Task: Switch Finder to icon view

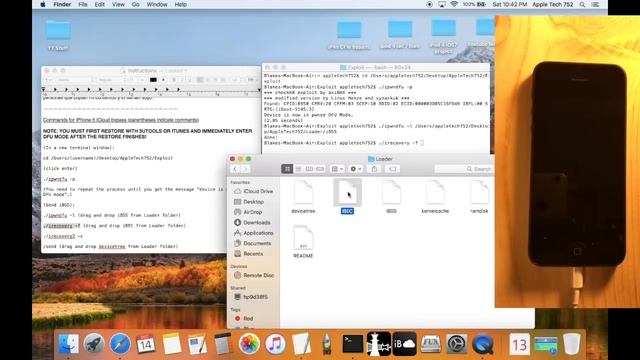Action: tap(287, 169)
